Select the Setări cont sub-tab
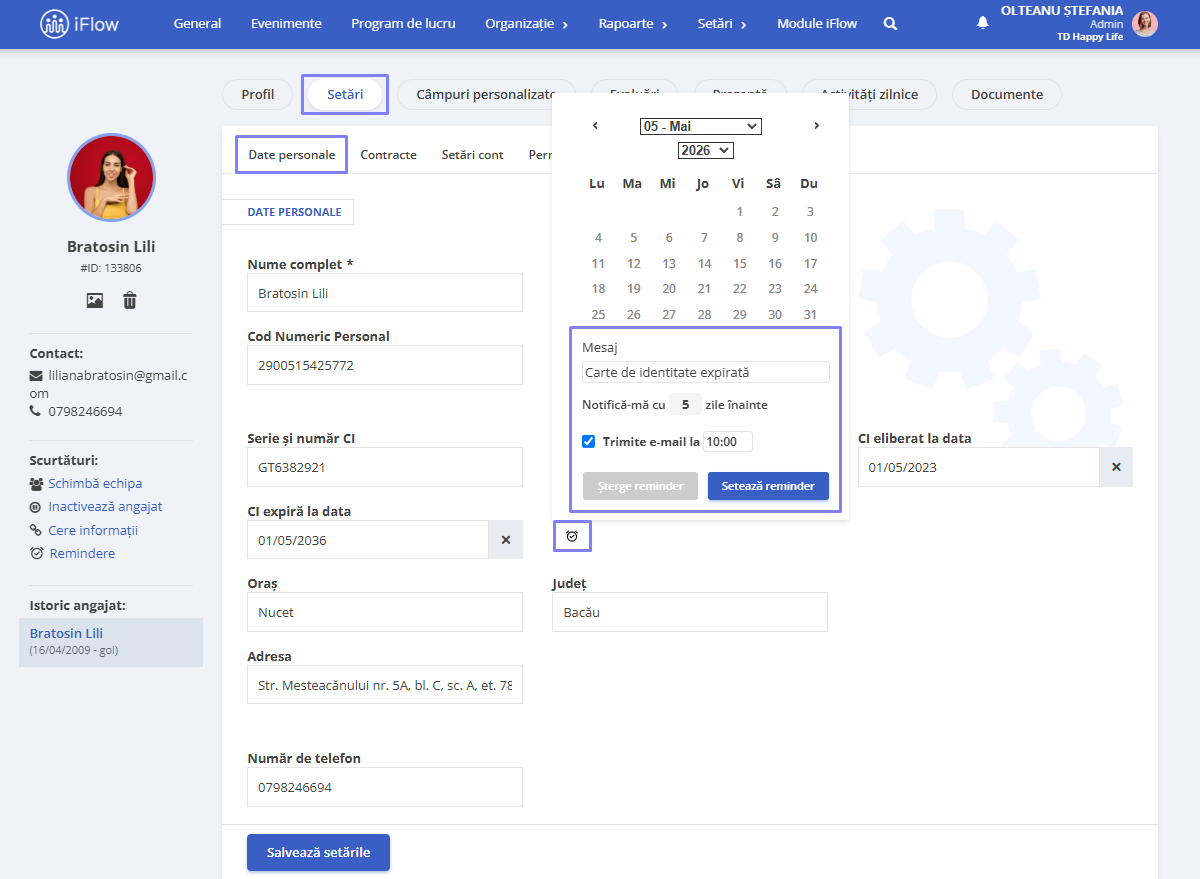Image resolution: width=1200 pixels, height=879 pixels. 473,155
